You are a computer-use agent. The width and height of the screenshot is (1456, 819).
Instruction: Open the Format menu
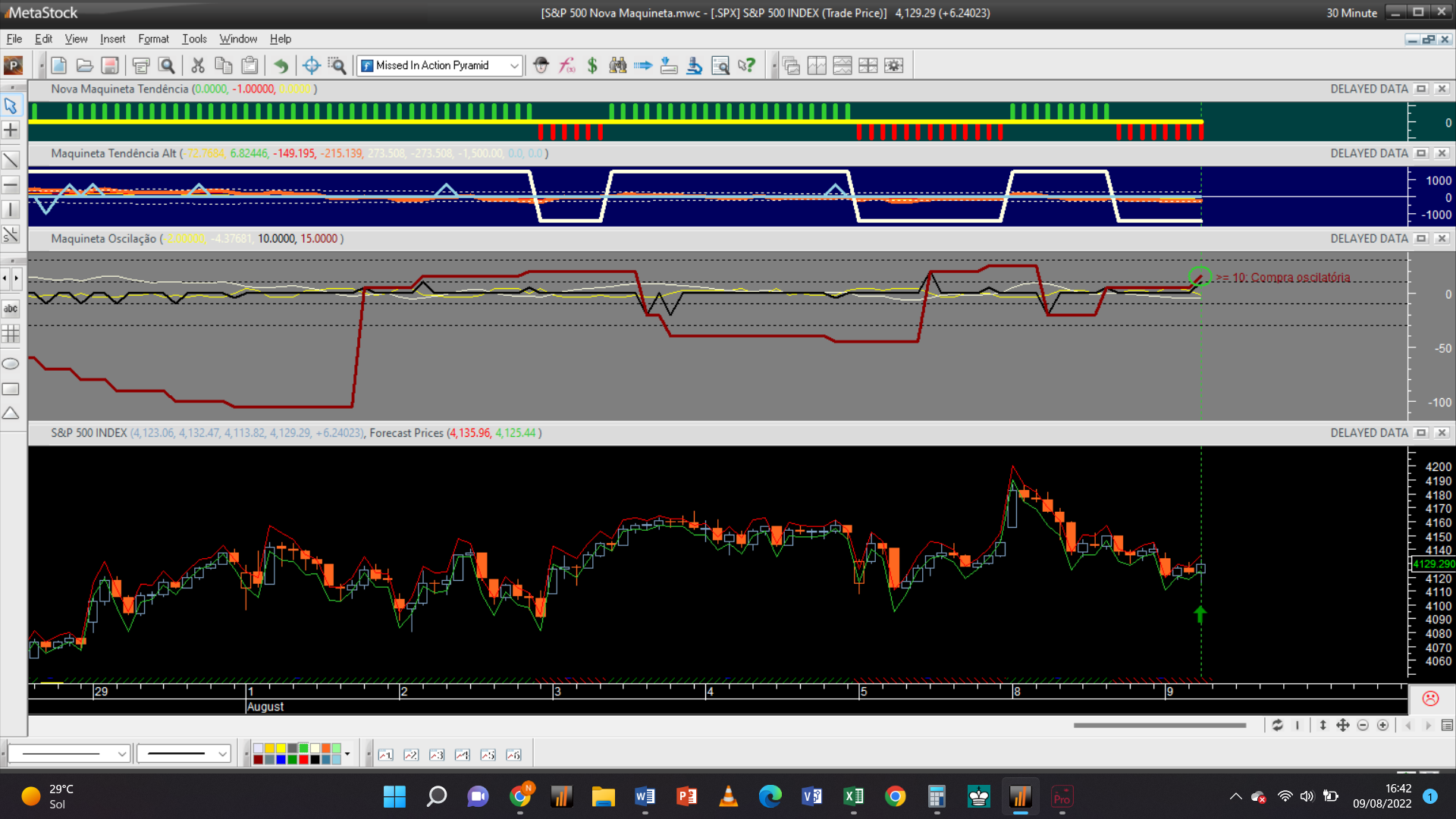[x=153, y=39]
